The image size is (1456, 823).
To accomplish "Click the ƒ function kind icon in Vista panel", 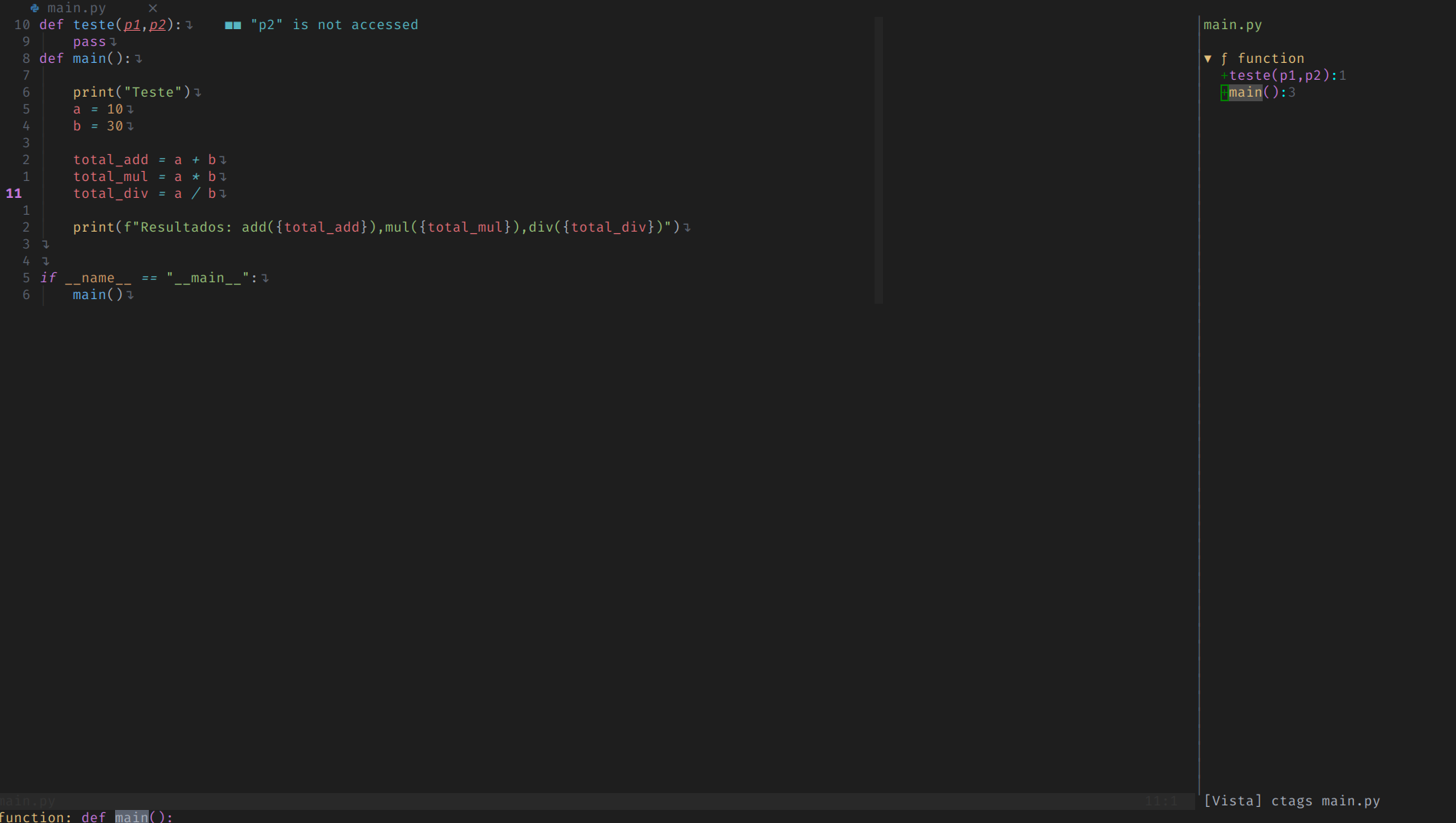I will coord(1224,58).
